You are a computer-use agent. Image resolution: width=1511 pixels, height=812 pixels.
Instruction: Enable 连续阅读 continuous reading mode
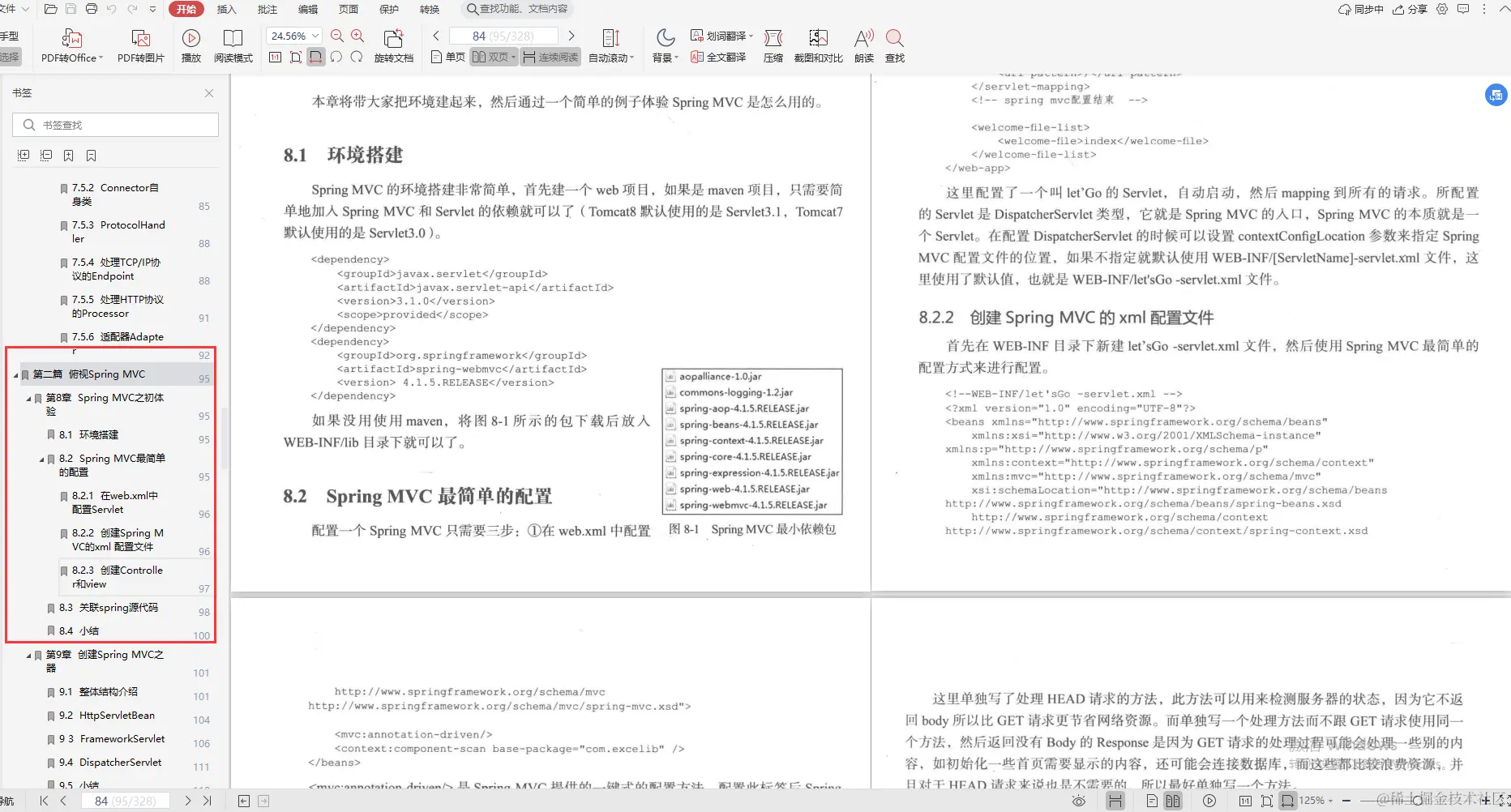[550, 57]
